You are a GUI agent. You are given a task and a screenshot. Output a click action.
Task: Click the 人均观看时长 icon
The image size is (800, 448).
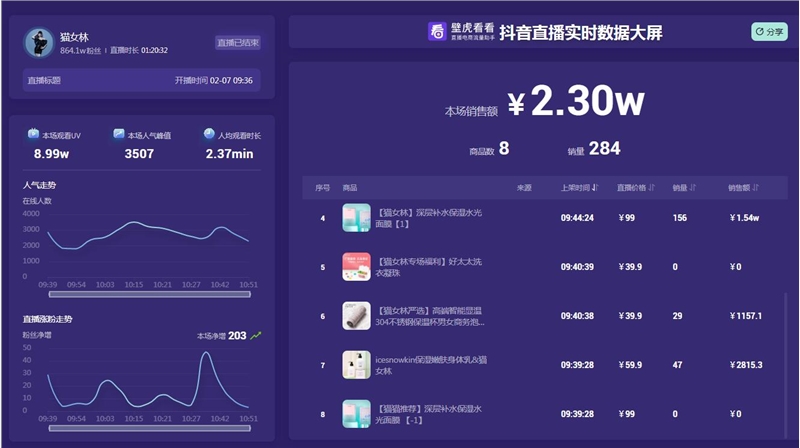tap(209, 134)
